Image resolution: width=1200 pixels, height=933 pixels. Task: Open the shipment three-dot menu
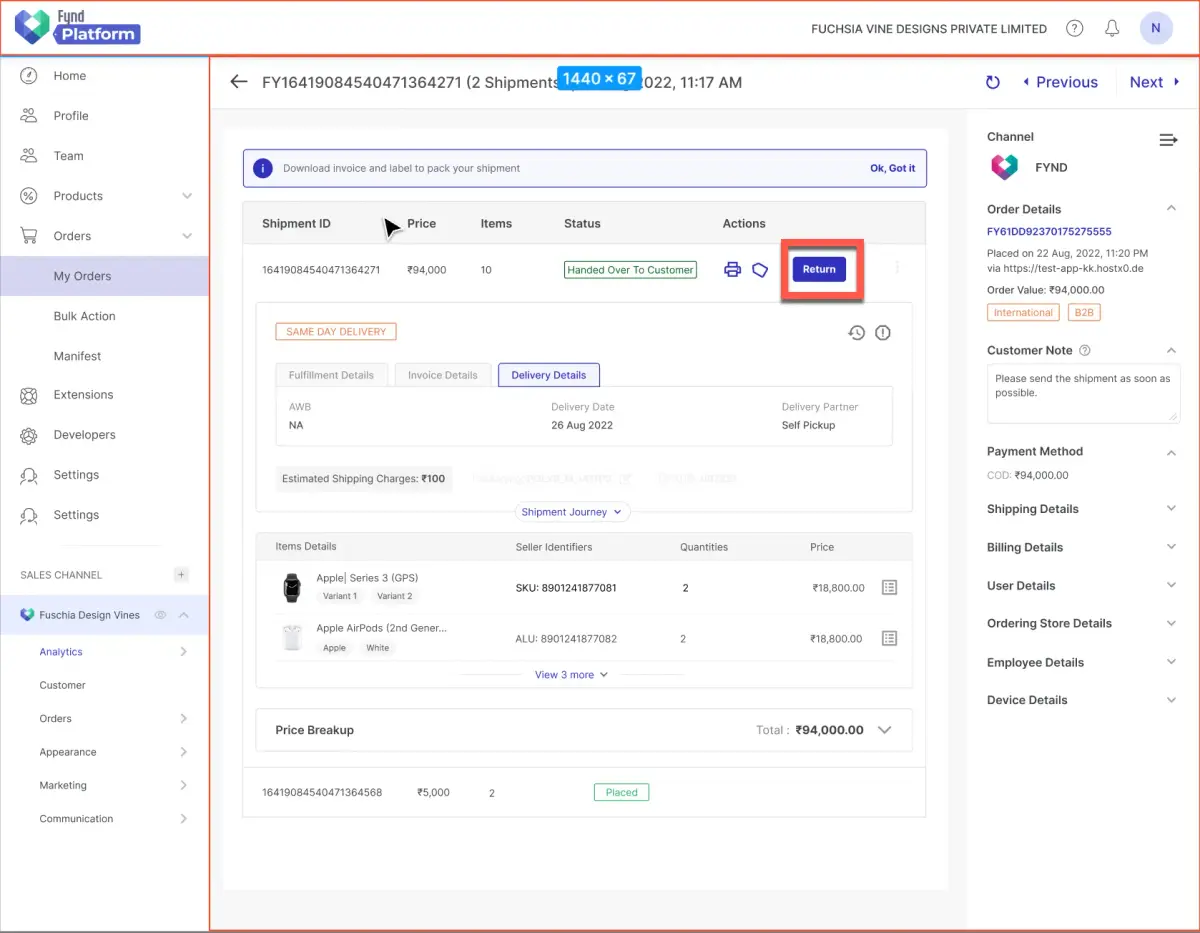[x=897, y=268]
